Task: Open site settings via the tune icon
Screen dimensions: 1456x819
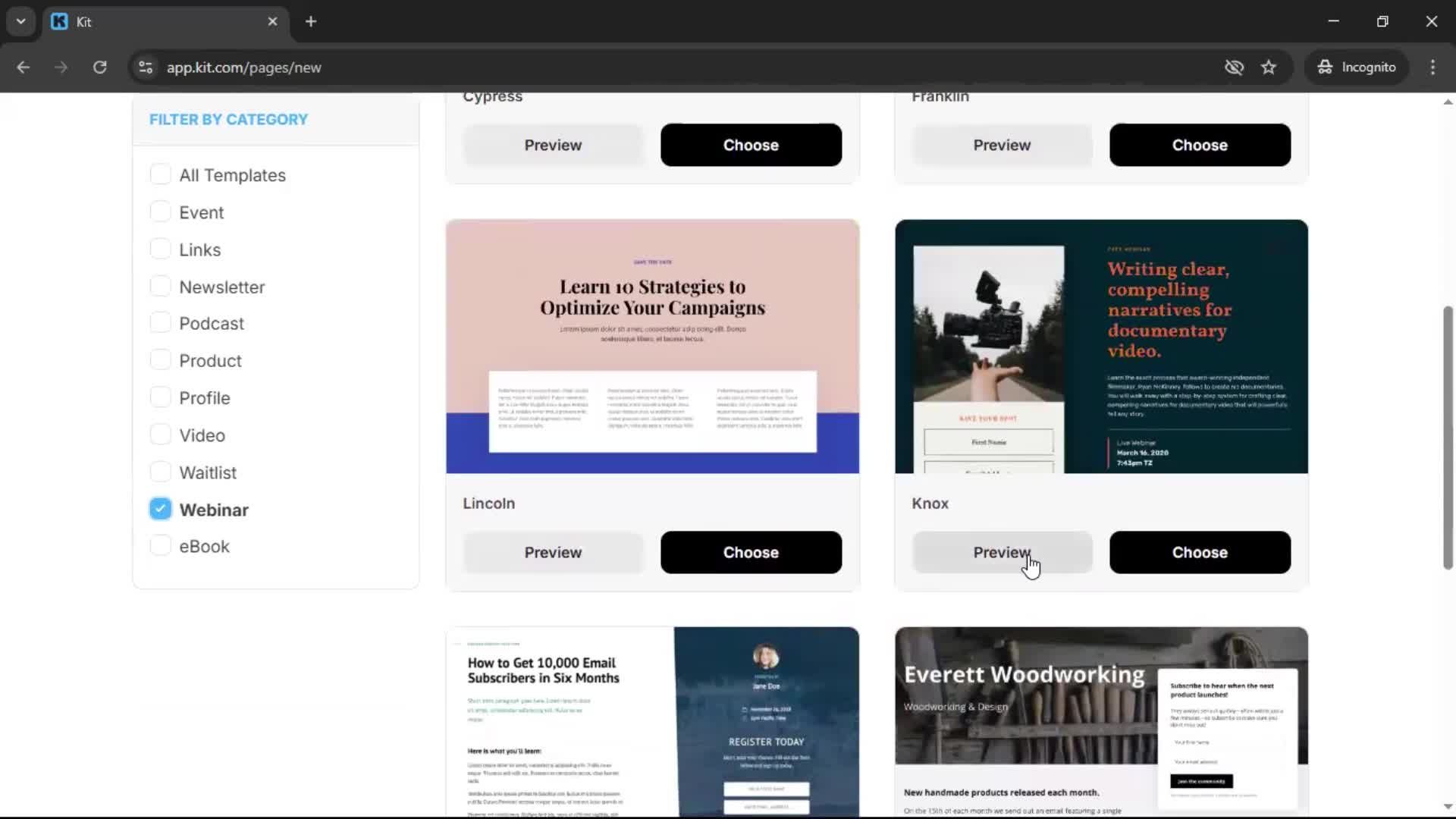Action: [x=145, y=67]
